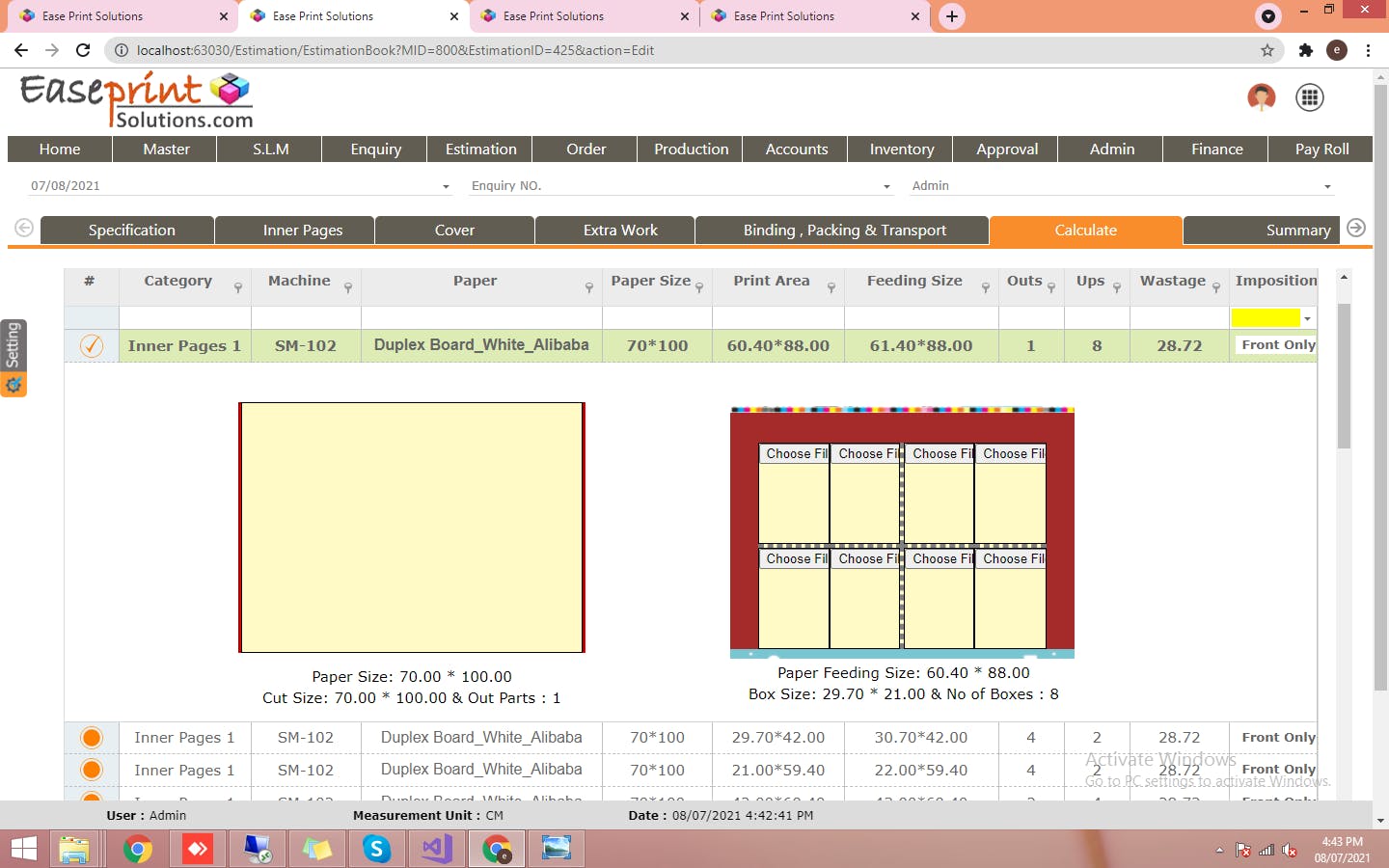Open the Pay Roll menu
The image size is (1389, 868).
[1321, 149]
